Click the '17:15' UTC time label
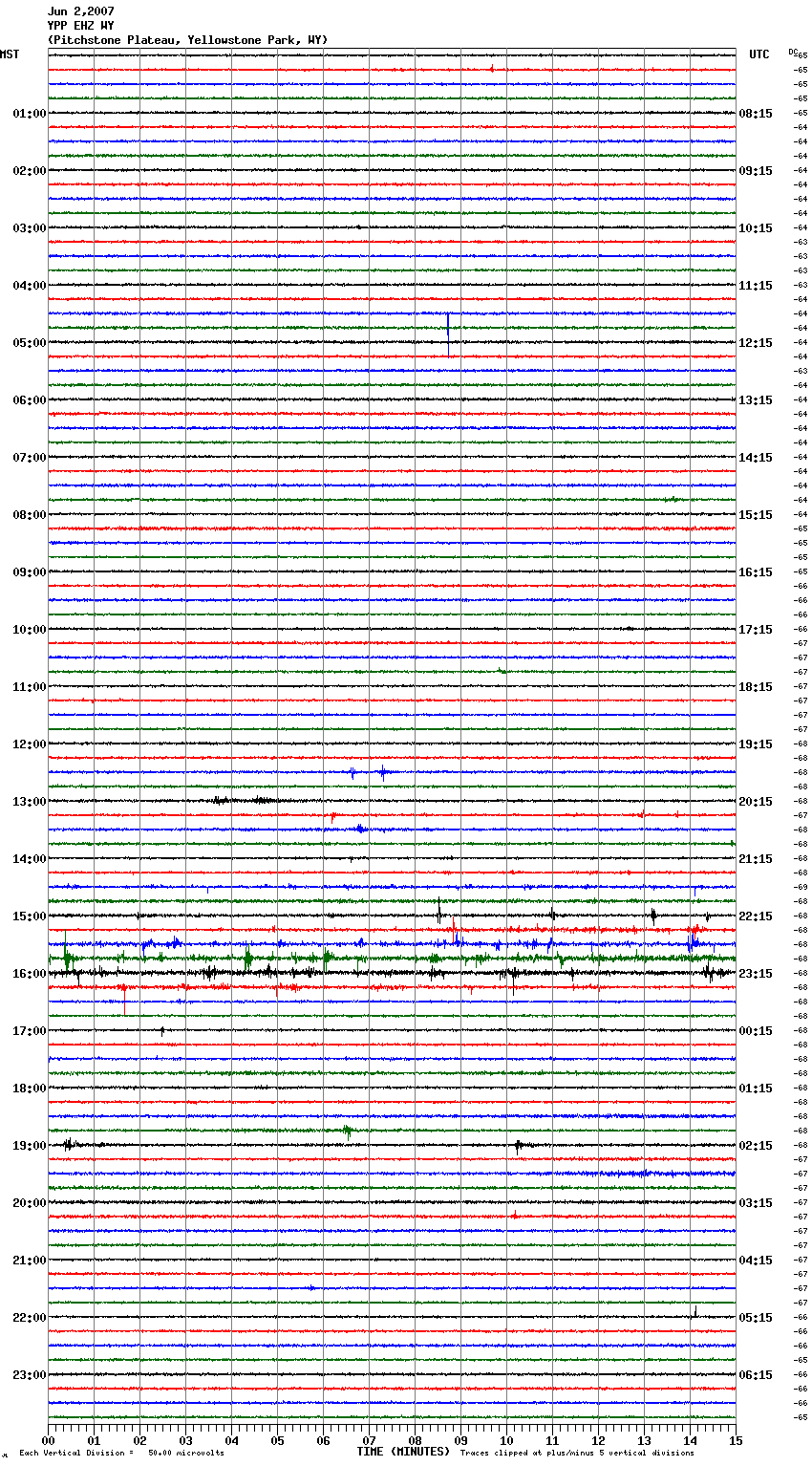This screenshot has width=812, height=1466. pyautogui.click(x=756, y=630)
